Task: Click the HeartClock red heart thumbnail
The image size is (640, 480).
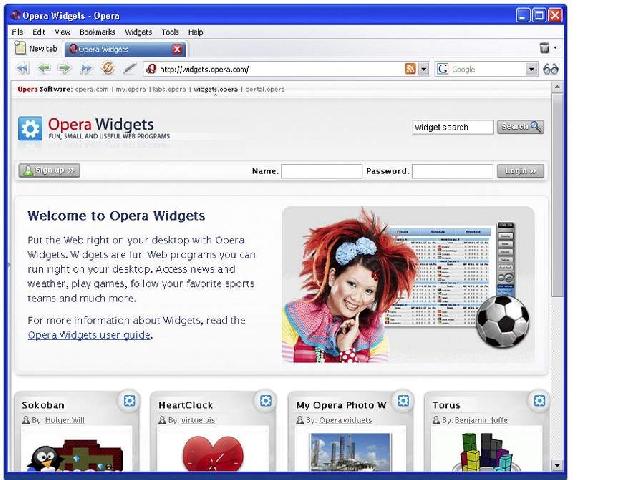Action: (x=213, y=453)
